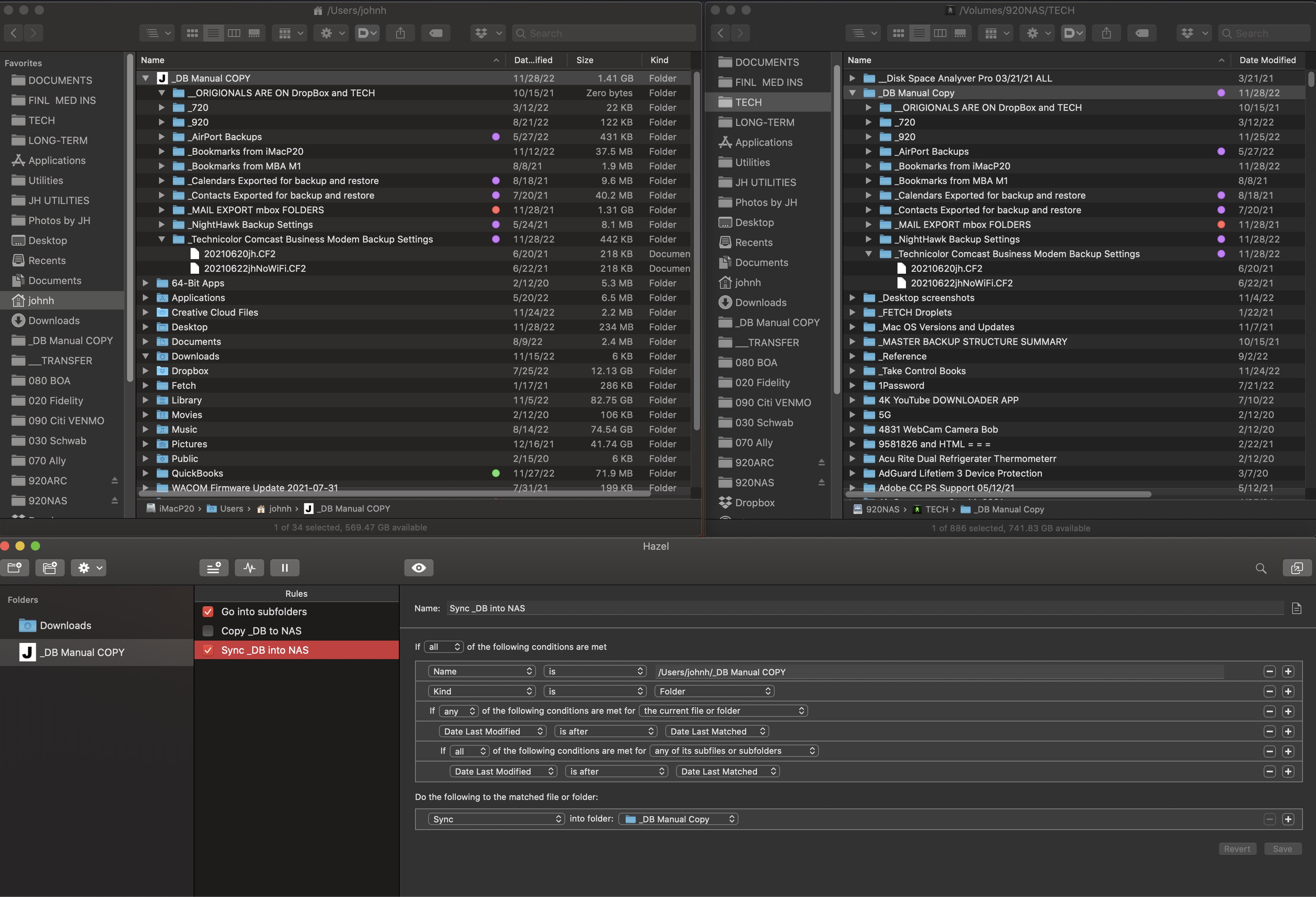Enable the Copy _DB to NAS rule
The width and height of the screenshot is (1316, 897).
tap(208, 631)
